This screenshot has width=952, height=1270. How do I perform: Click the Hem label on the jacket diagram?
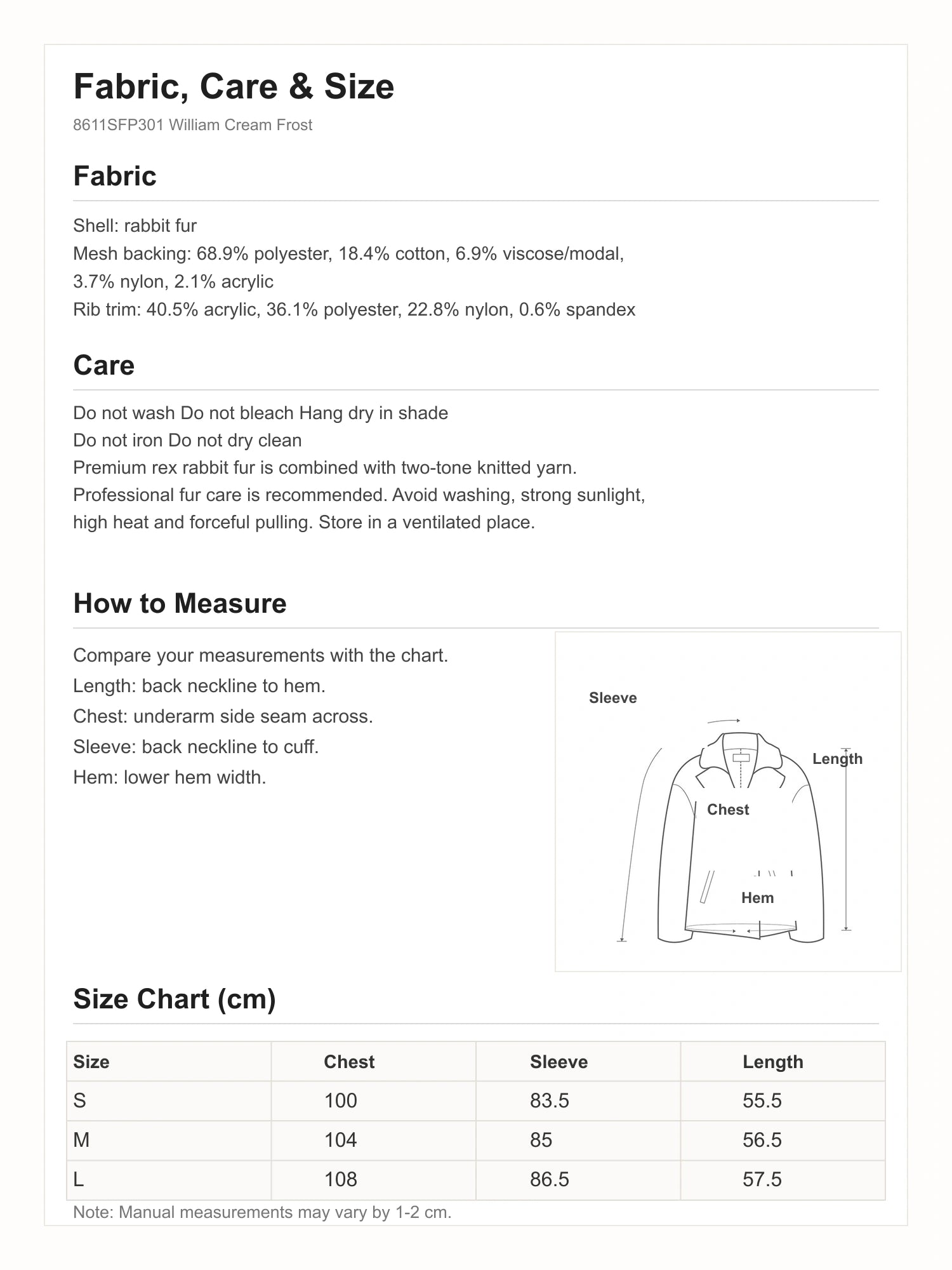coord(757,898)
